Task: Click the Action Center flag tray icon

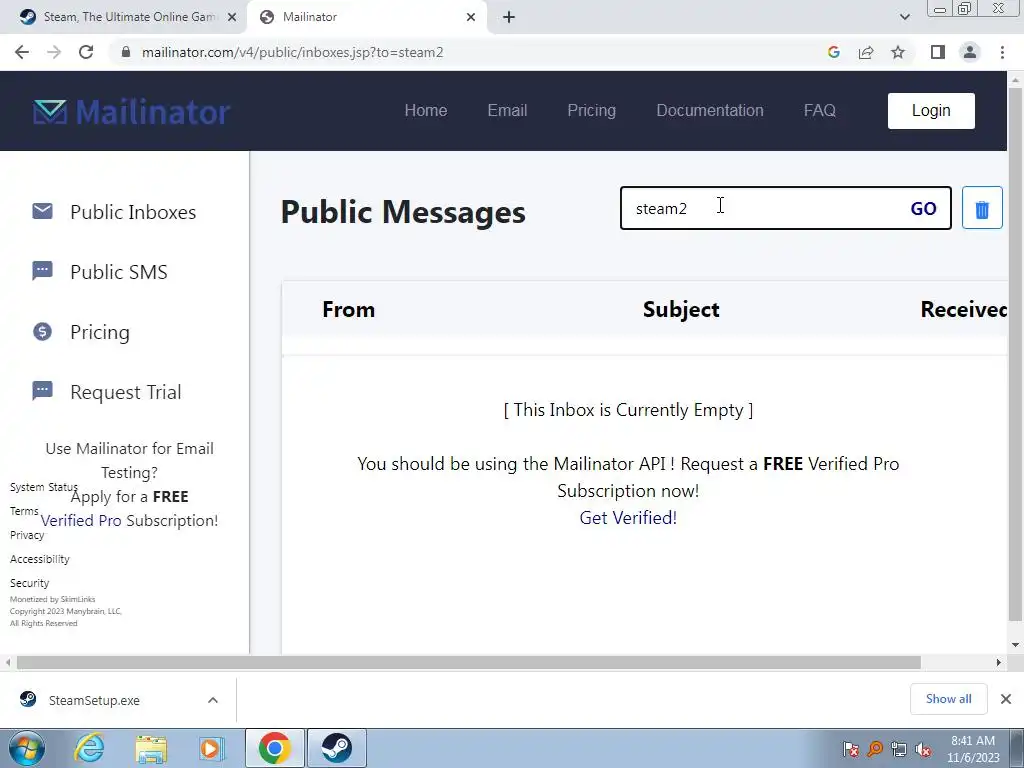Action: pyautogui.click(x=850, y=749)
